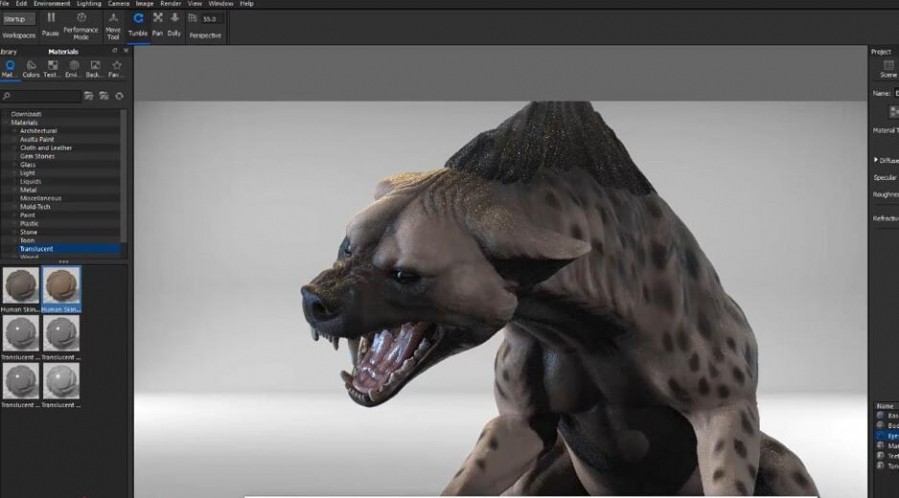The image size is (899, 498).
Task: Switch to the Backplates library tab
Action: [x=95, y=69]
